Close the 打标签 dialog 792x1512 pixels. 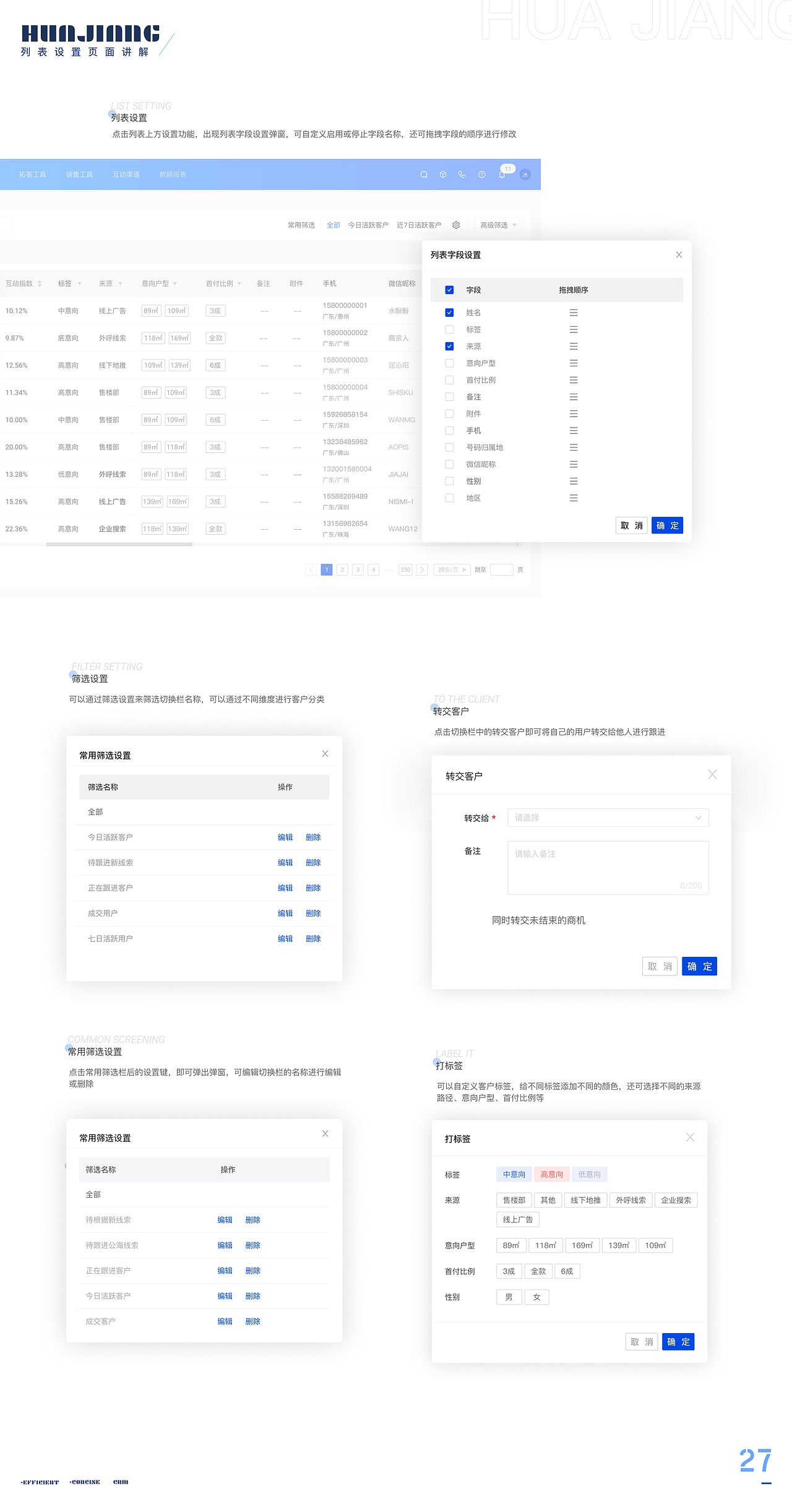690,1137
